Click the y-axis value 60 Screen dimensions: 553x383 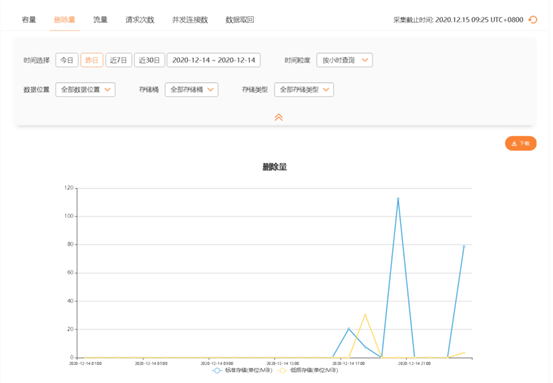click(x=70, y=272)
